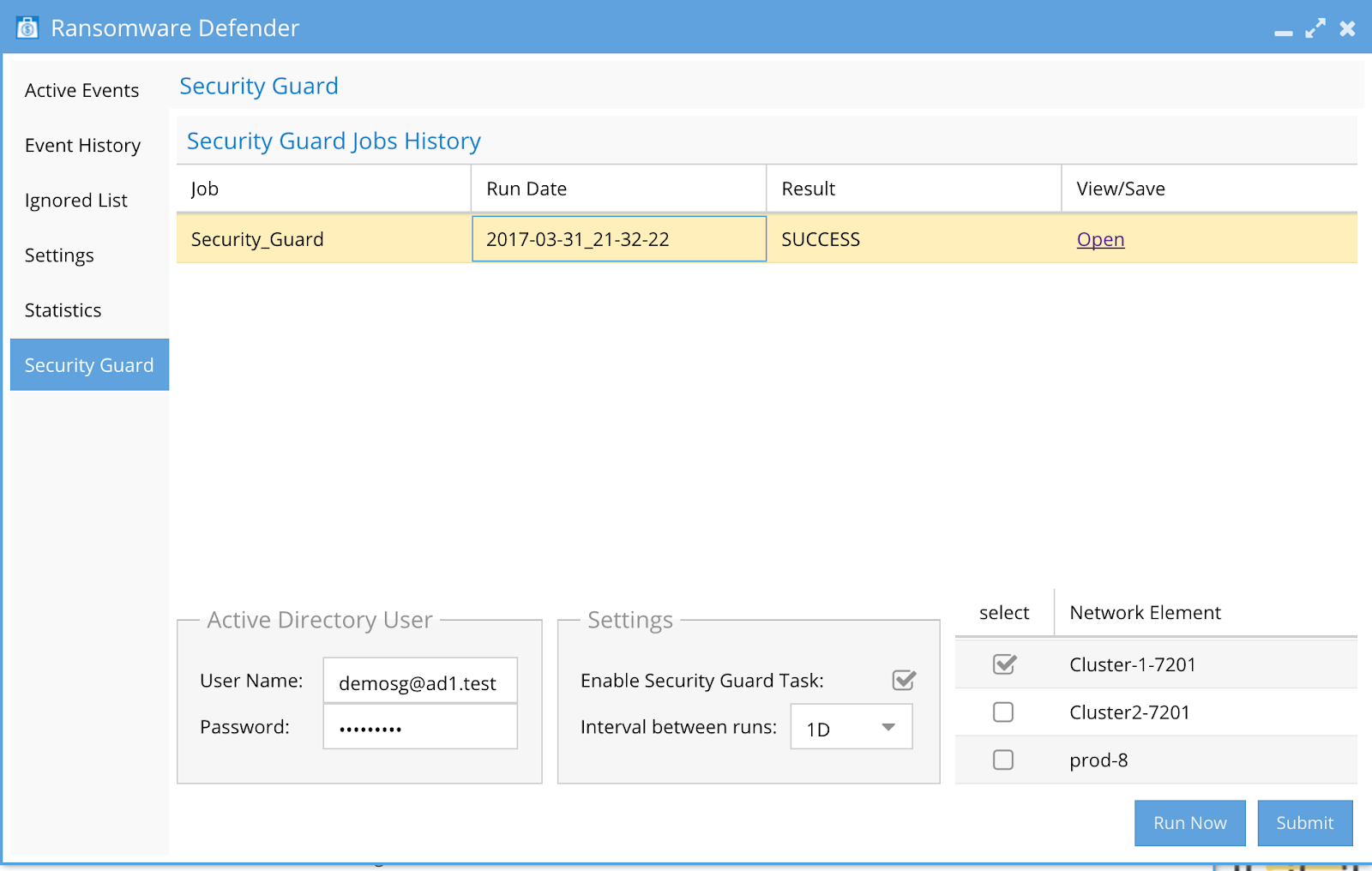
Task: Click the Password input field
Action: [x=420, y=727]
